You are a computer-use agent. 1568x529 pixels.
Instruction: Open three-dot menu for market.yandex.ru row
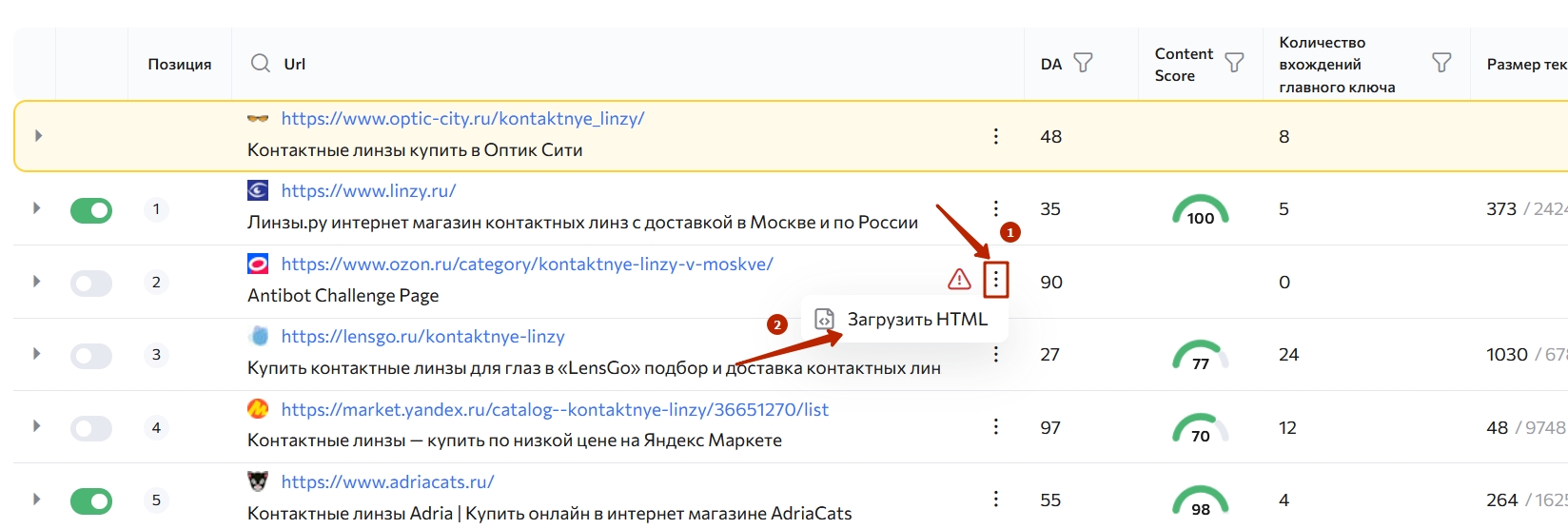point(995,426)
